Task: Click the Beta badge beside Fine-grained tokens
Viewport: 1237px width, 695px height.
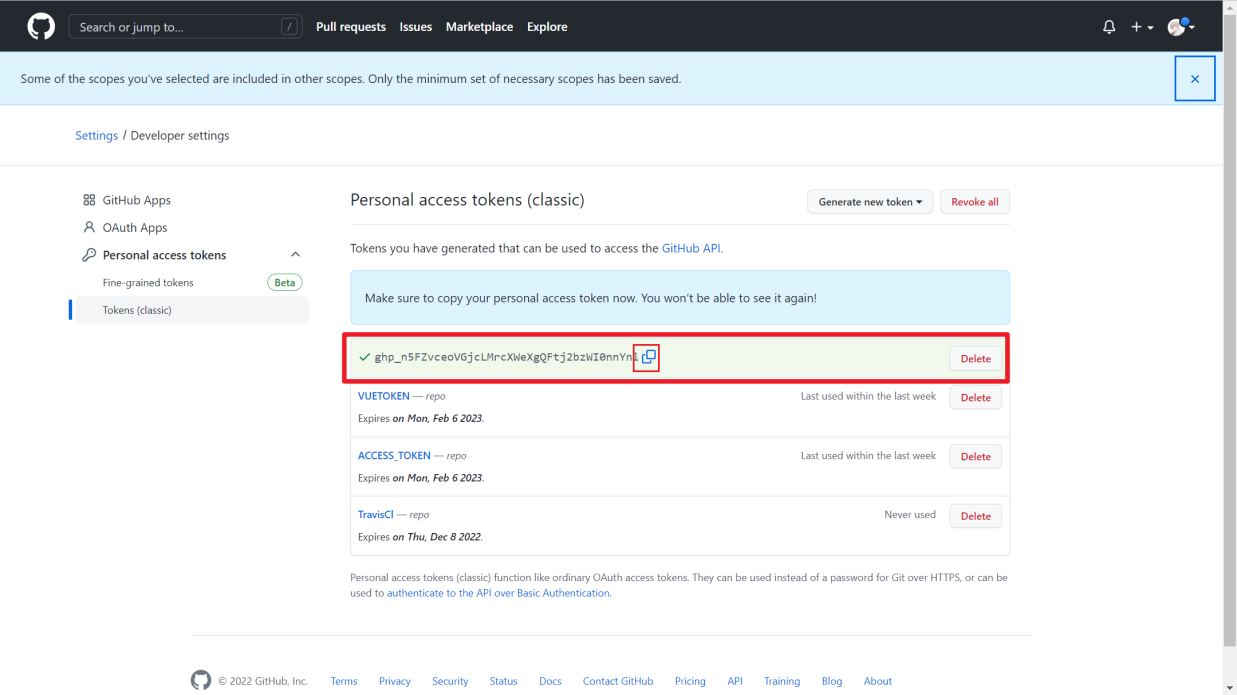Action: point(285,283)
